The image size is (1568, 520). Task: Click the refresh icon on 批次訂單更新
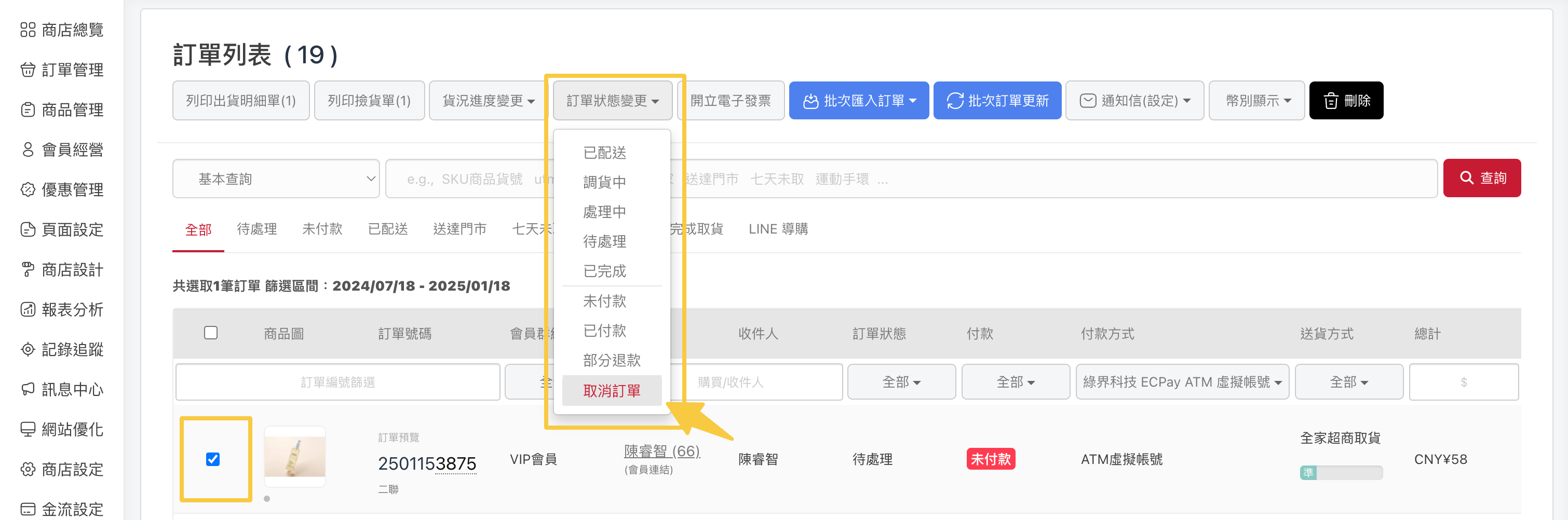954,101
